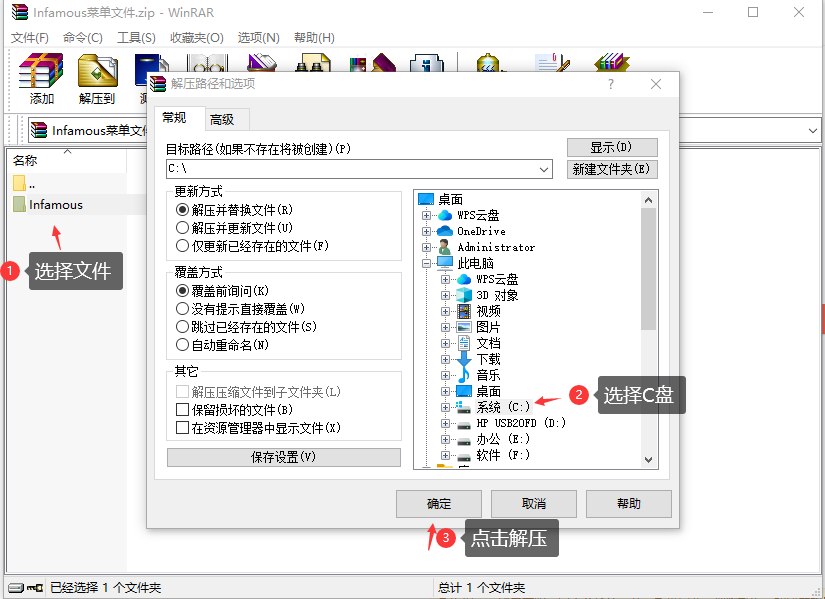
Task: Select 解压并更新文件(U) radio option
Action: pos(182,228)
